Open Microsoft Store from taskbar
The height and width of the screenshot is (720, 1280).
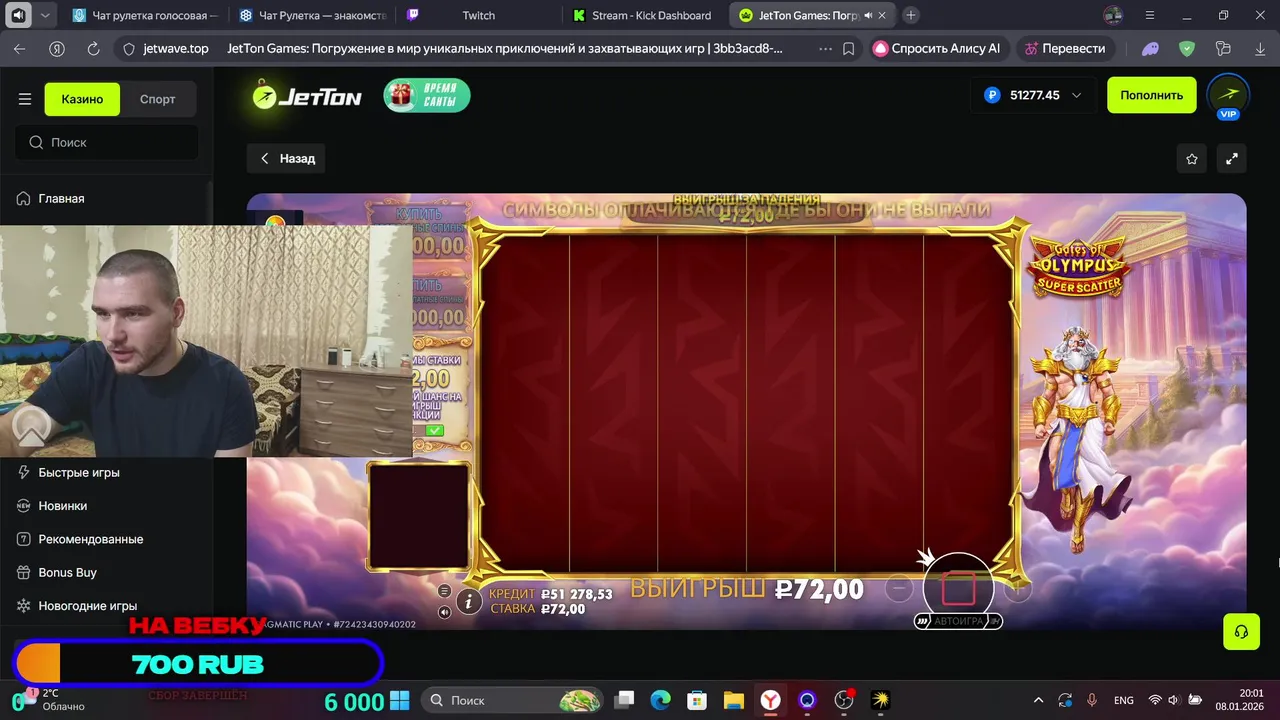697,700
